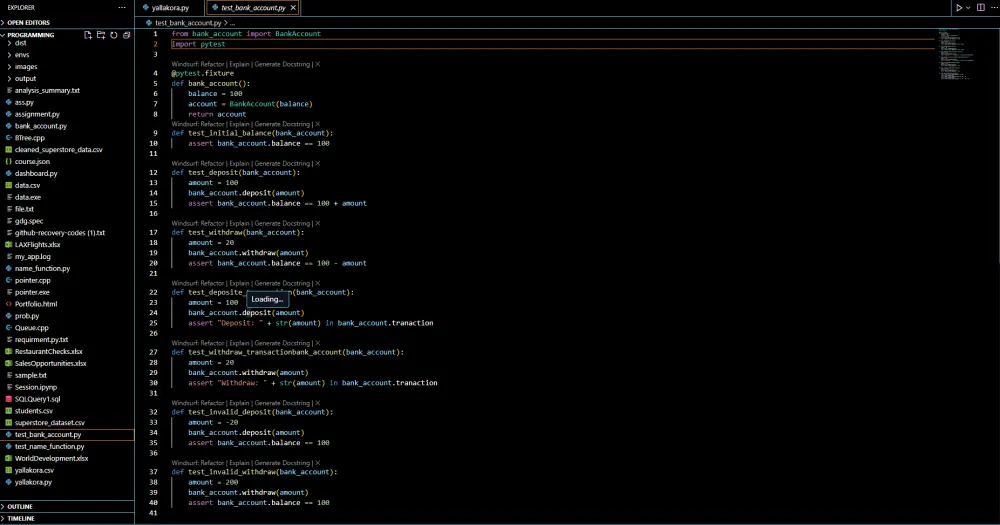The height and width of the screenshot is (525, 1000).
Task: Split the editor to the right
Action: coord(981,8)
